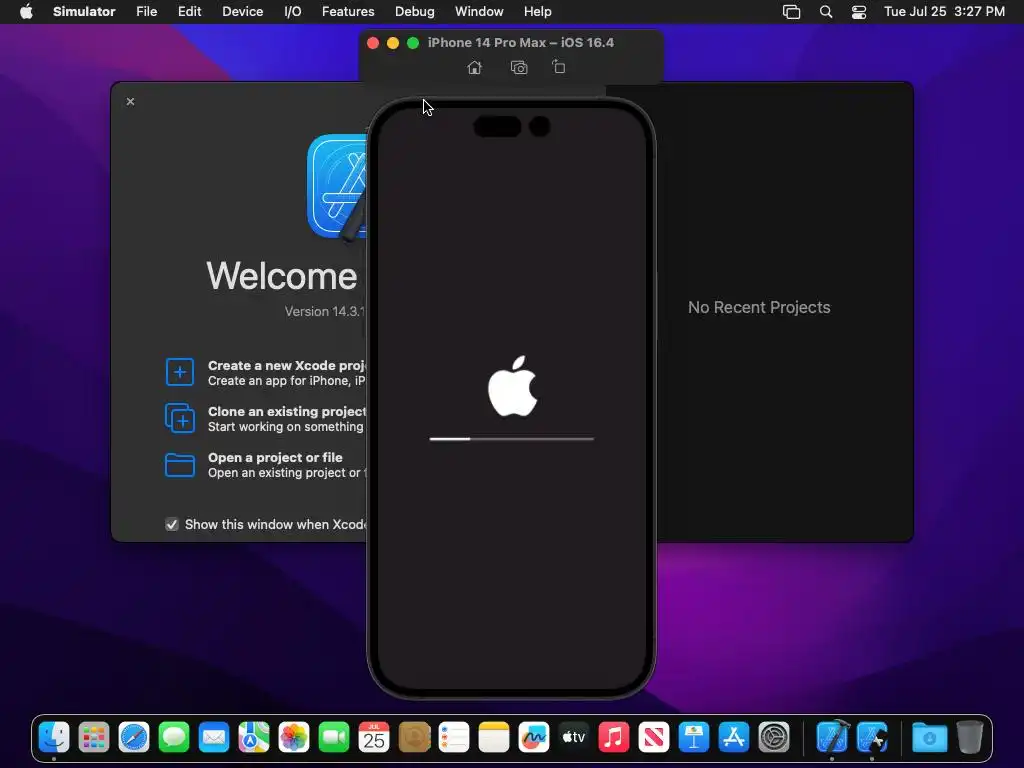1024x768 pixels.
Task: Rotate the device using the rotate icon
Action: tap(558, 67)
